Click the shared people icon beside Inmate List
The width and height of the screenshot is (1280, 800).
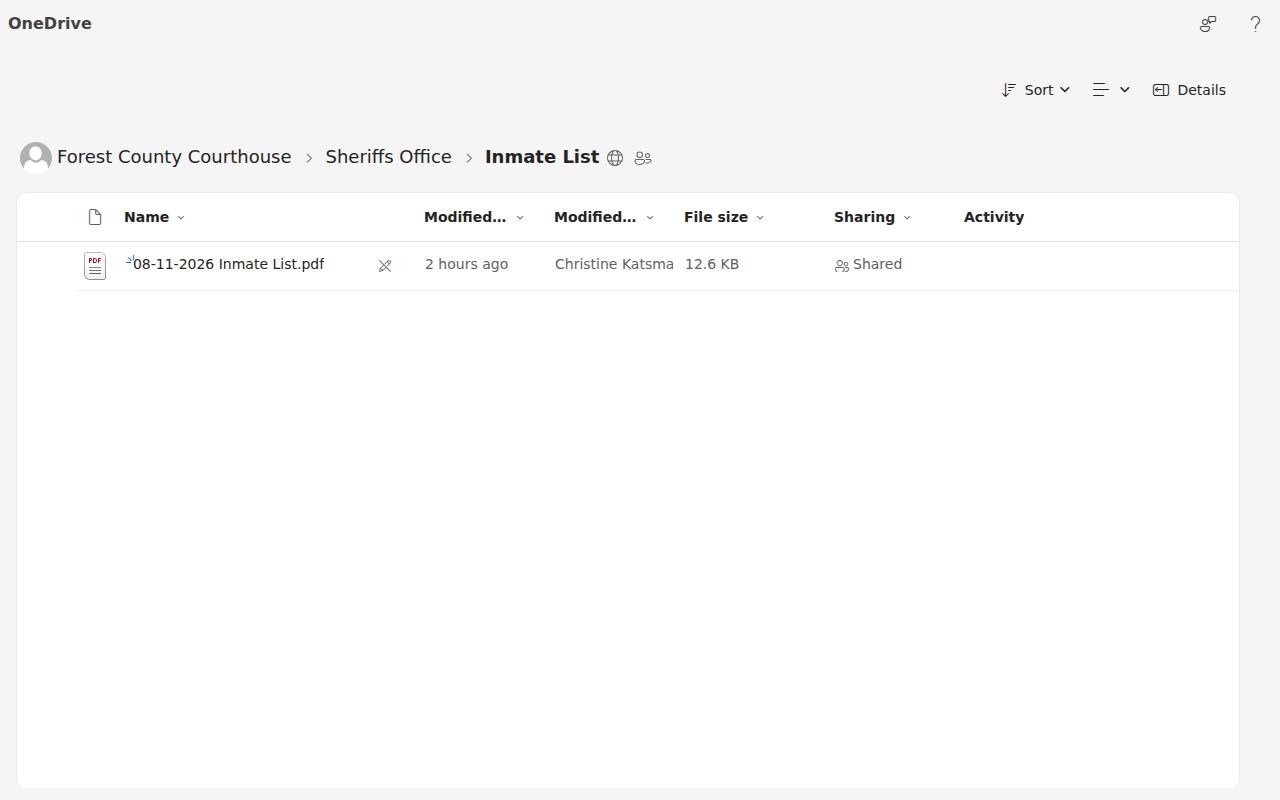643,158
